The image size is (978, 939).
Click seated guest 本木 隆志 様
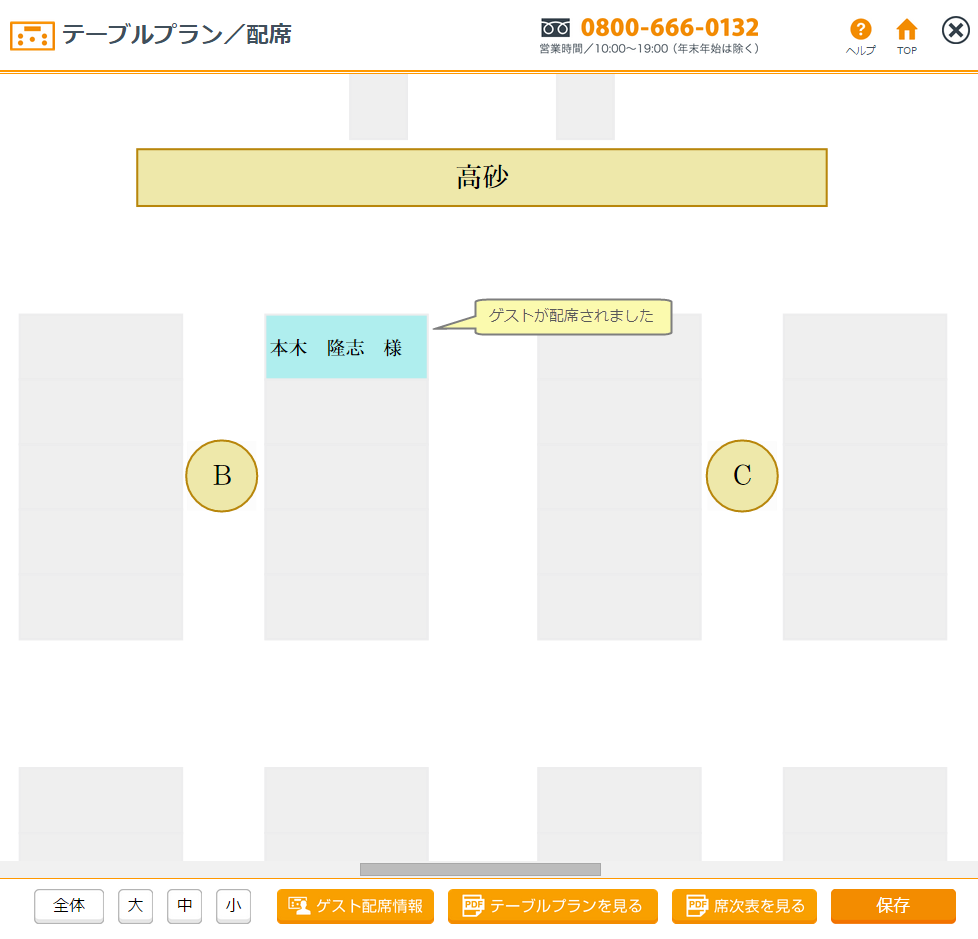click(x=346, y=348)
